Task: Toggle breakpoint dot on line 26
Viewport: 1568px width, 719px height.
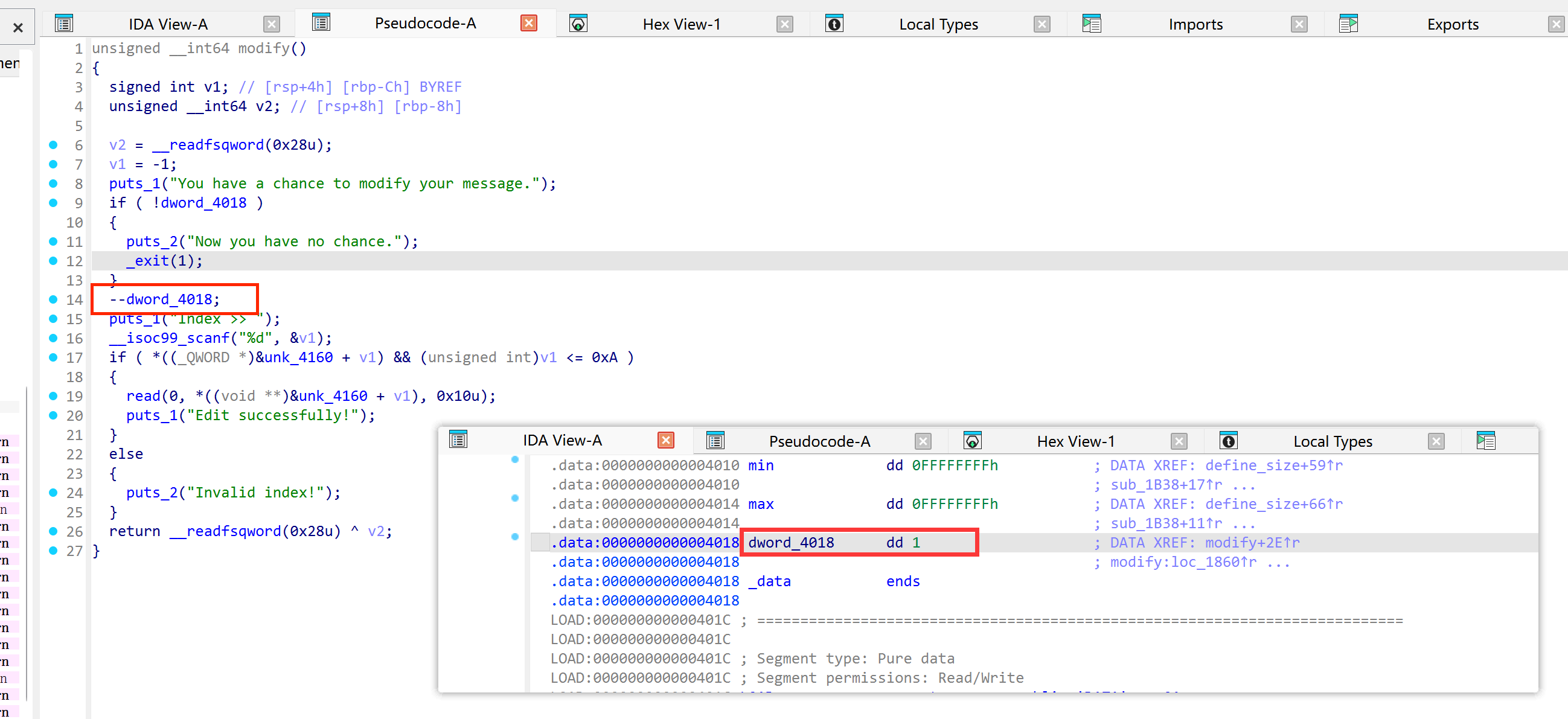Action: tap(53, 531)
